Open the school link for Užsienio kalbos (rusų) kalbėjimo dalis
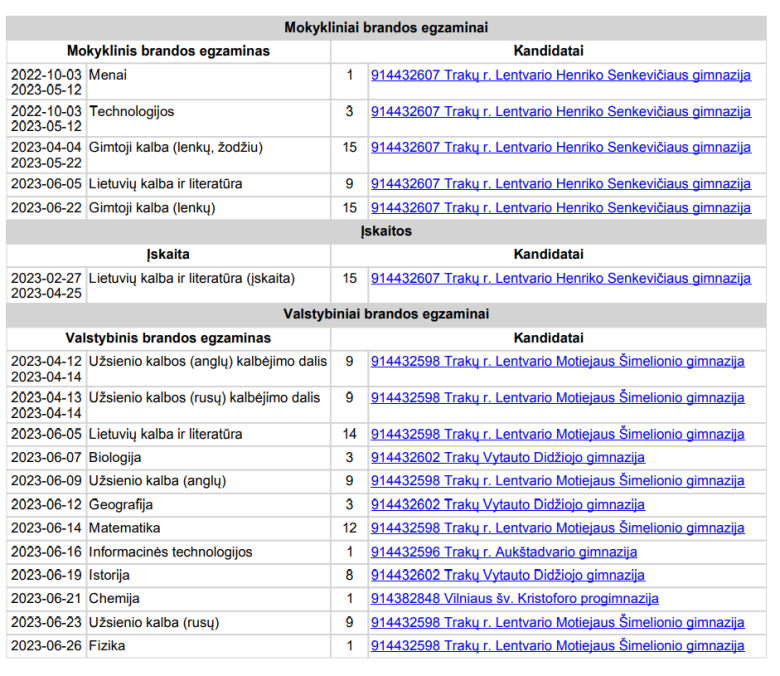The width and height of the screenshot is (780, 676). point(557,397)
